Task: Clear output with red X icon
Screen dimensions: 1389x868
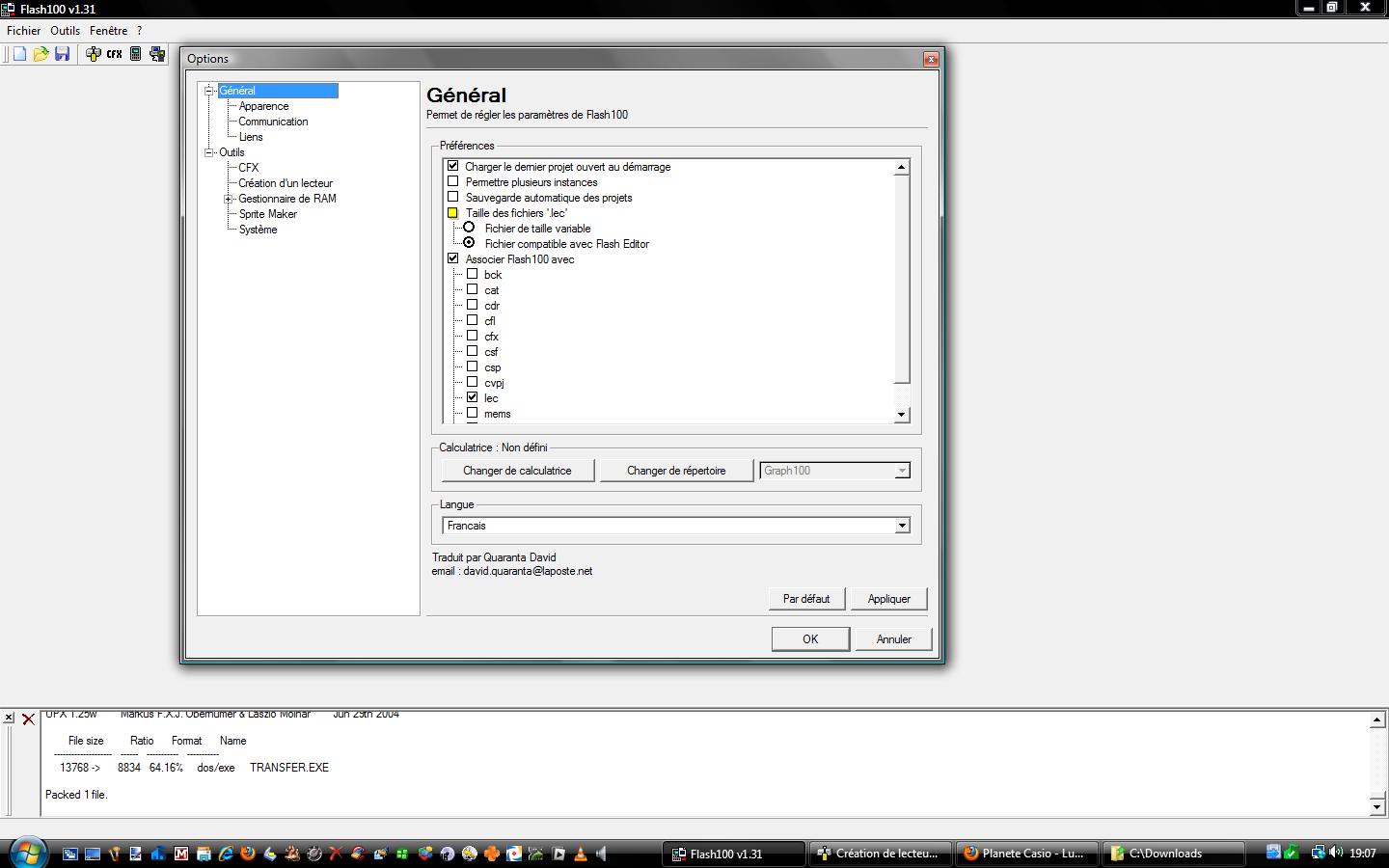Action: [x=28, y=719]
